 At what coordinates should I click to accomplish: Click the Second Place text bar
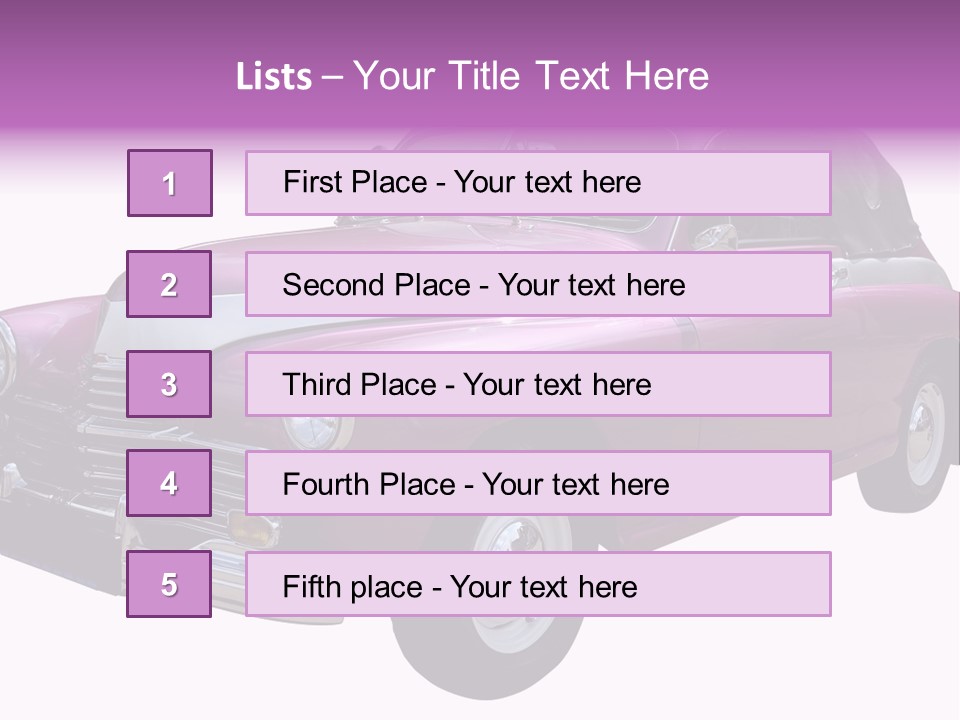538,284
